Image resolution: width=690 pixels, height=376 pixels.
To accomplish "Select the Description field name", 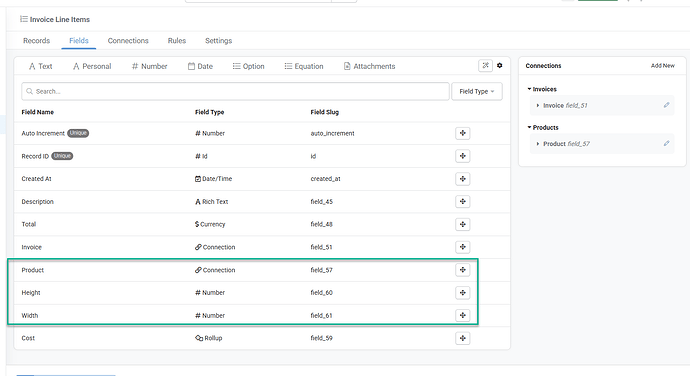I will tap(37, 202).
